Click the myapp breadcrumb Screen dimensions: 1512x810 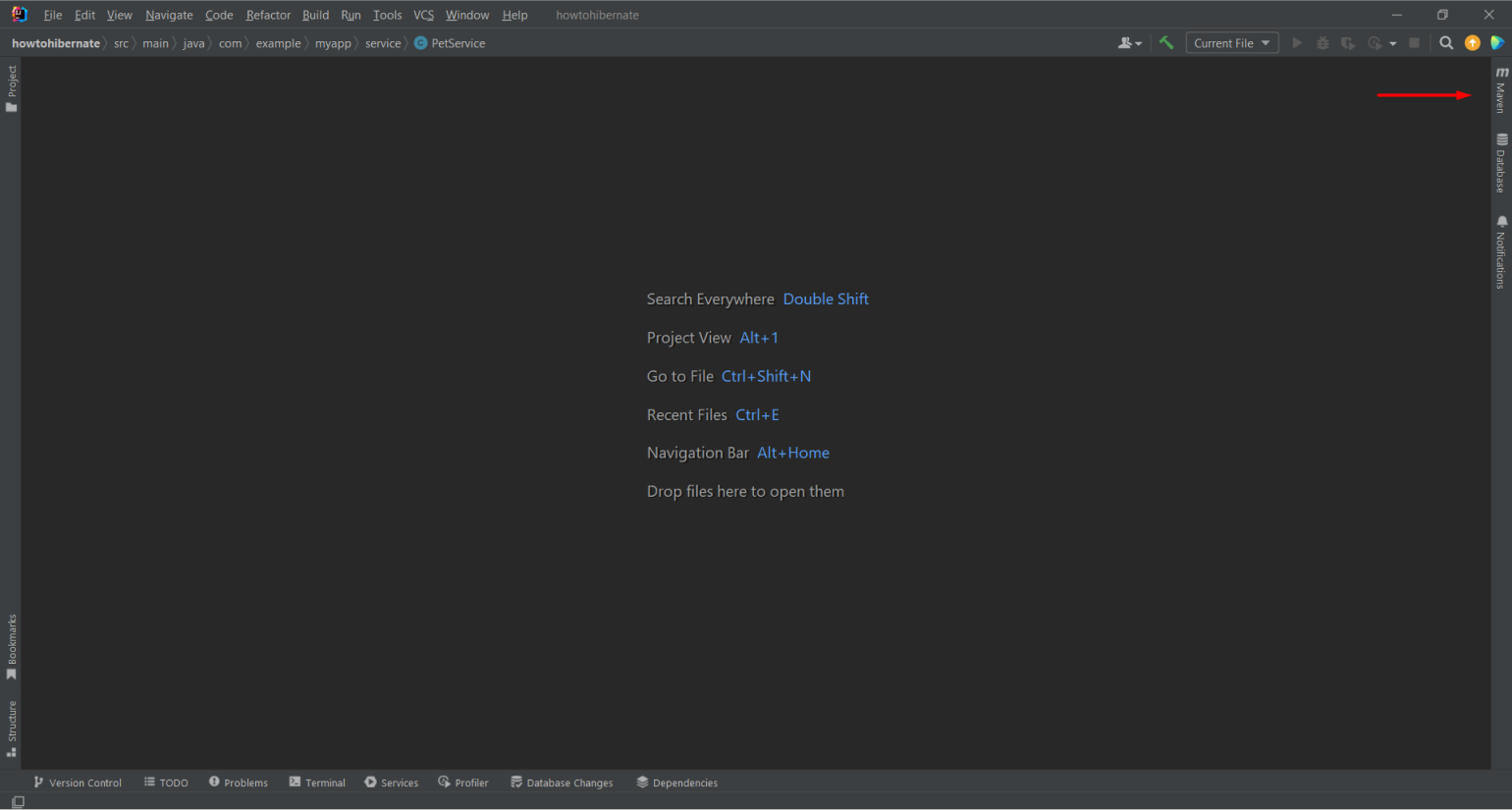(333, 43)
